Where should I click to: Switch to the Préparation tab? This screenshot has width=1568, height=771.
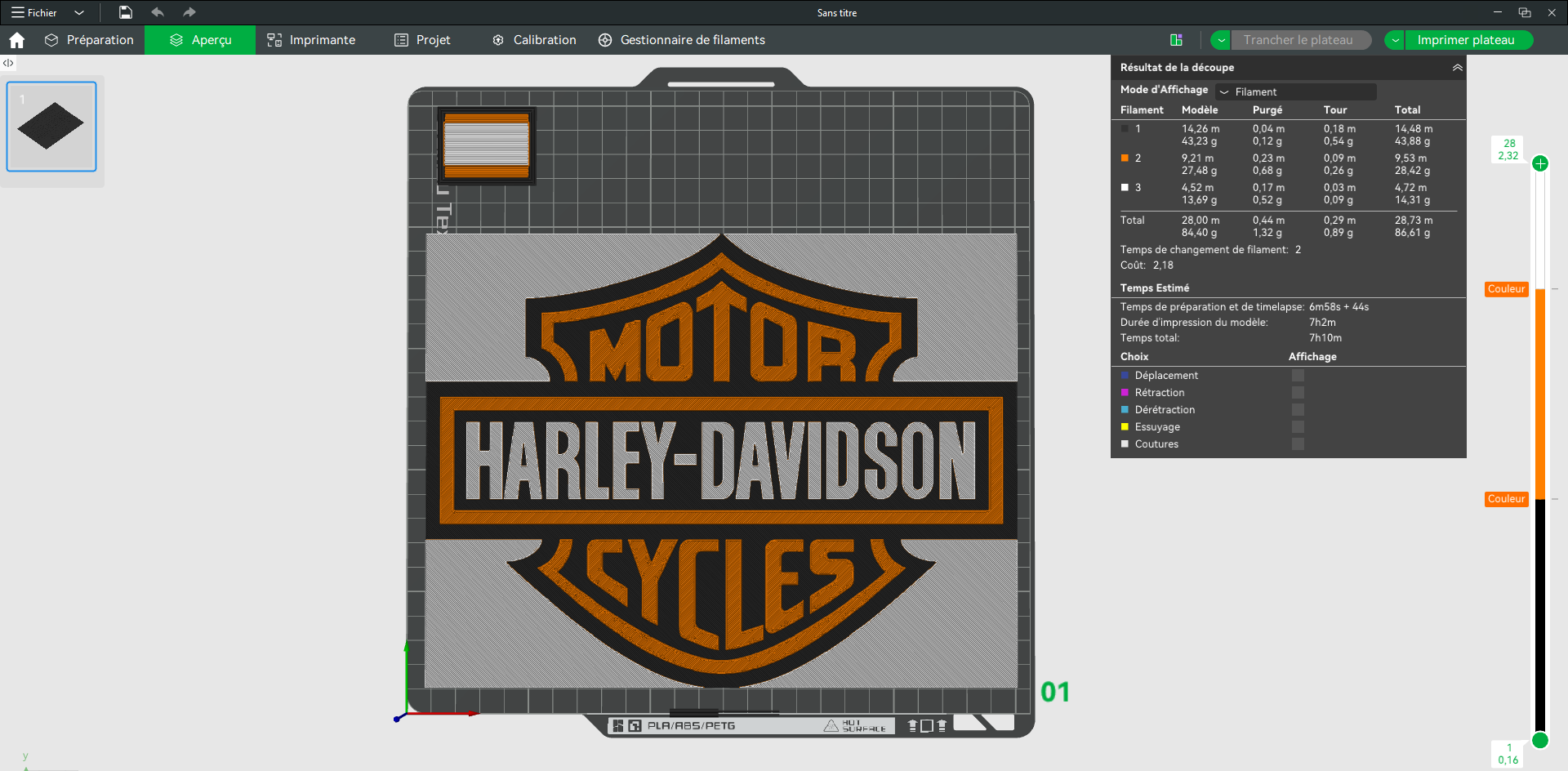click(x=89, y=40)
